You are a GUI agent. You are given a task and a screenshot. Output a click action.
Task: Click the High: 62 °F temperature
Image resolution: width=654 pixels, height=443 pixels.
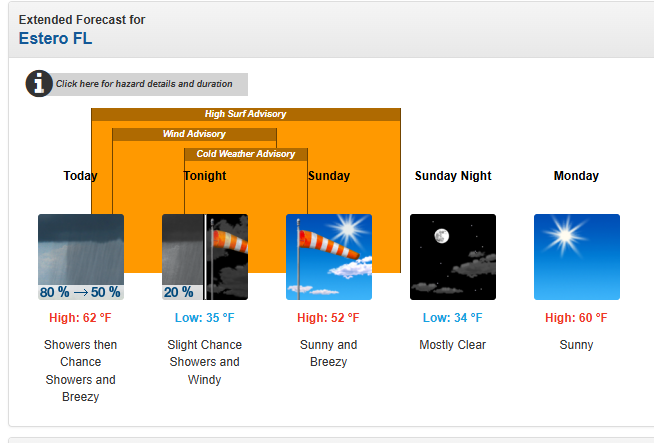coord(81,318)
